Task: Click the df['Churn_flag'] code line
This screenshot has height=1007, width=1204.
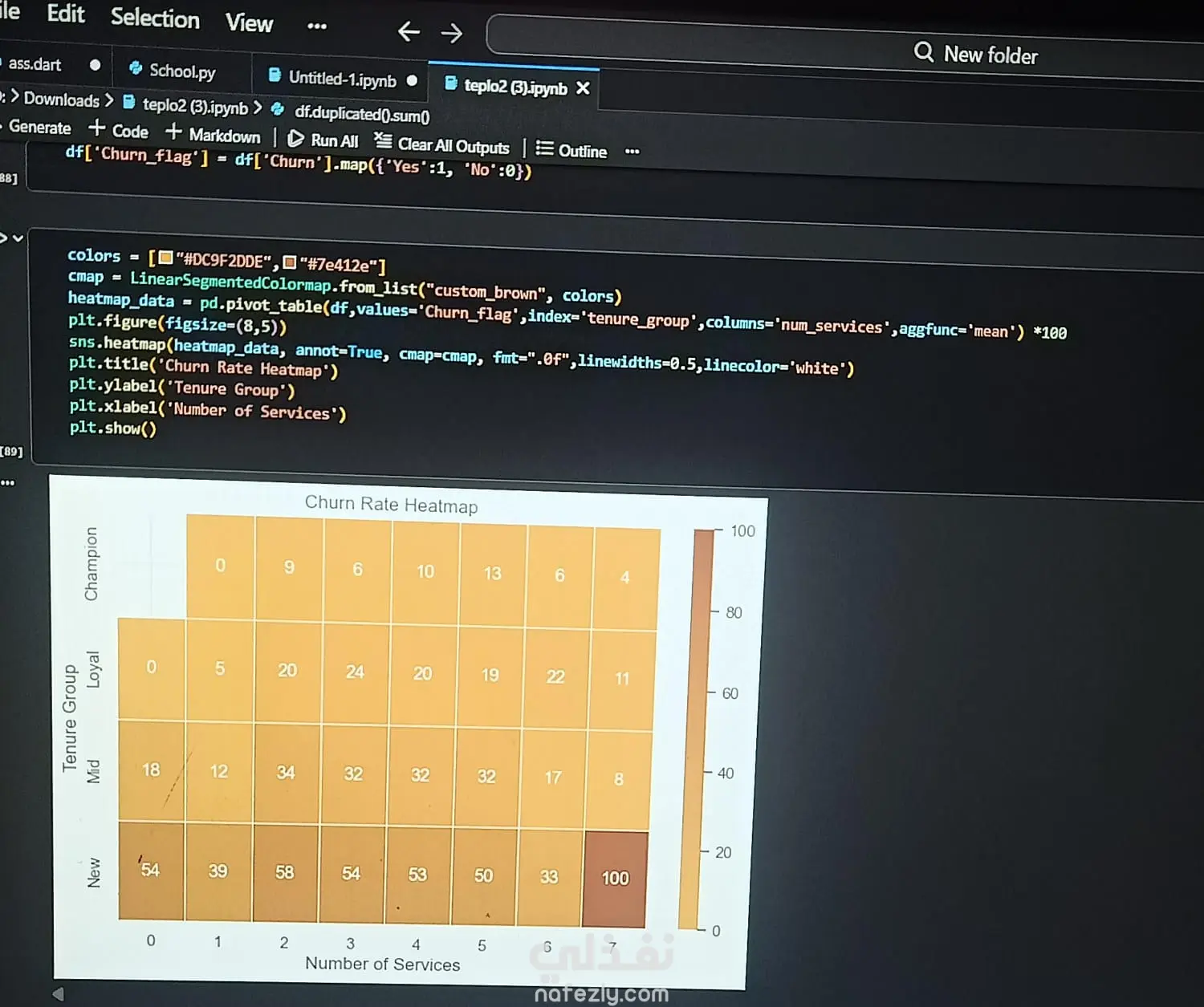Action: pyautogui.click(x=298, y=161)
